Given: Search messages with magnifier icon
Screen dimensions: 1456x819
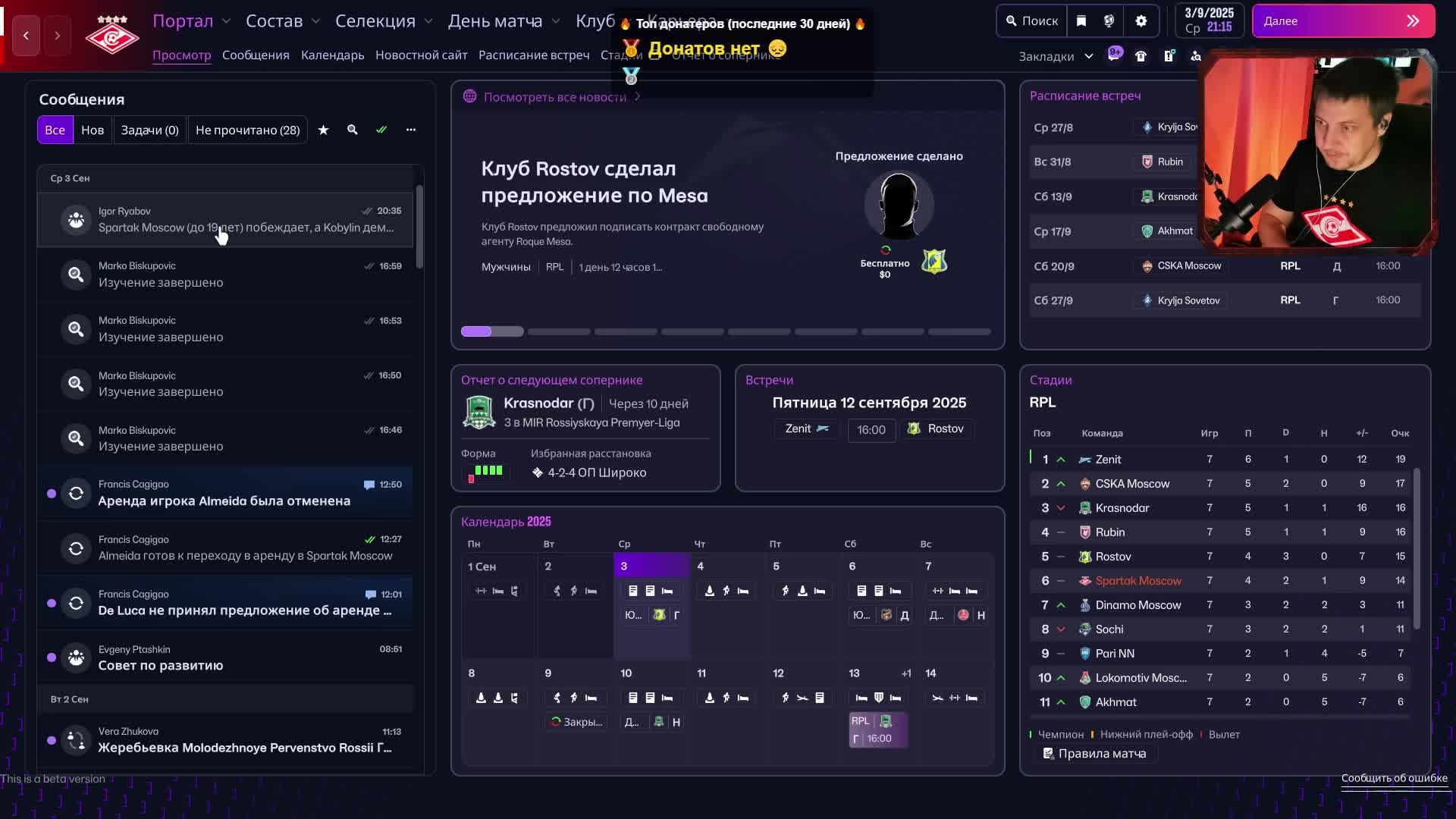Looking at the screenshot, I should (352, 130).
